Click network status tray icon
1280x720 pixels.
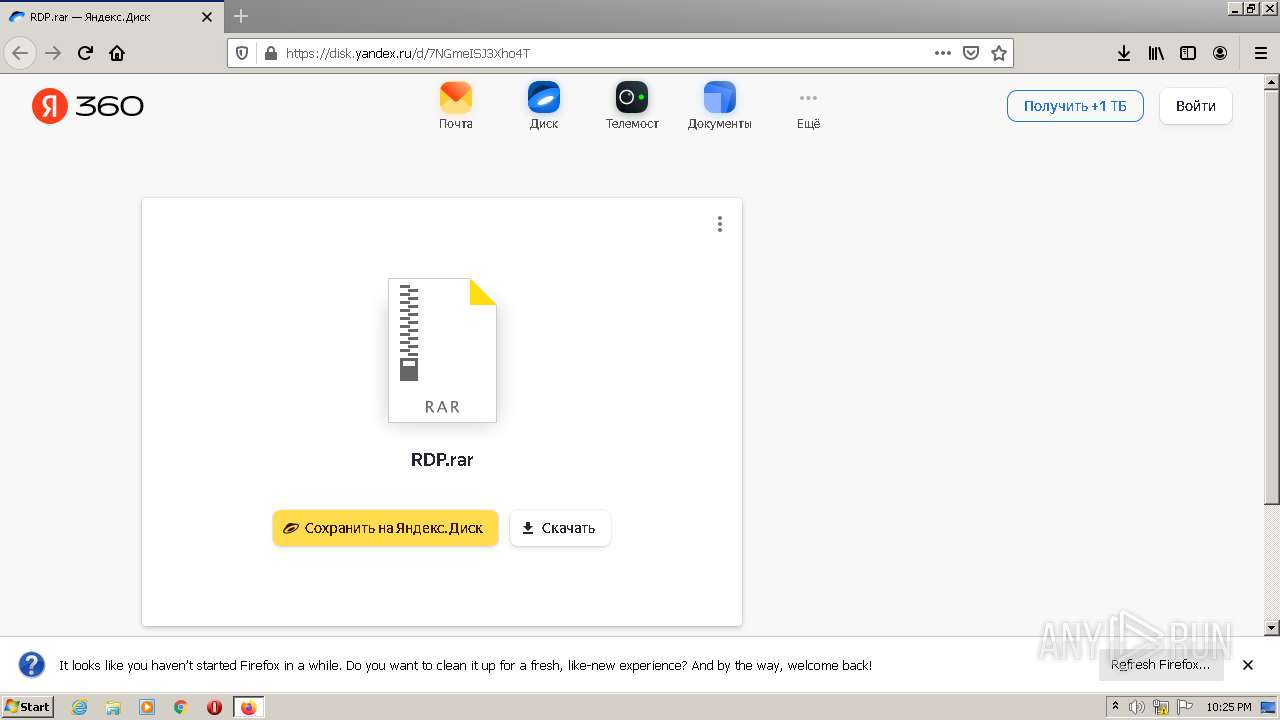(1161, 707)
